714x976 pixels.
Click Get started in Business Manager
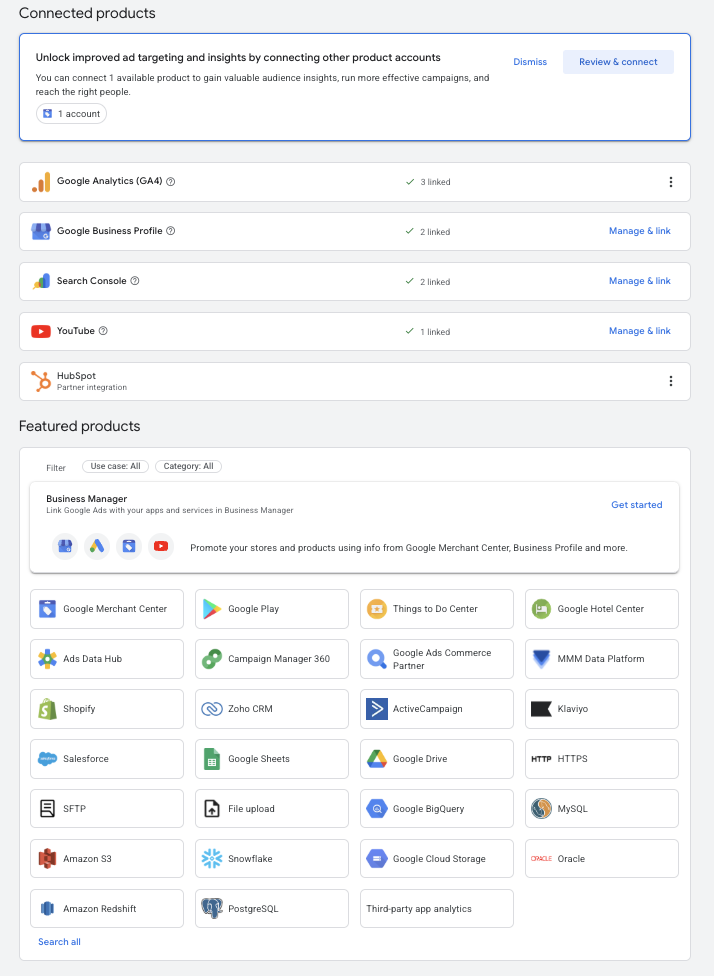pos(636,505)
